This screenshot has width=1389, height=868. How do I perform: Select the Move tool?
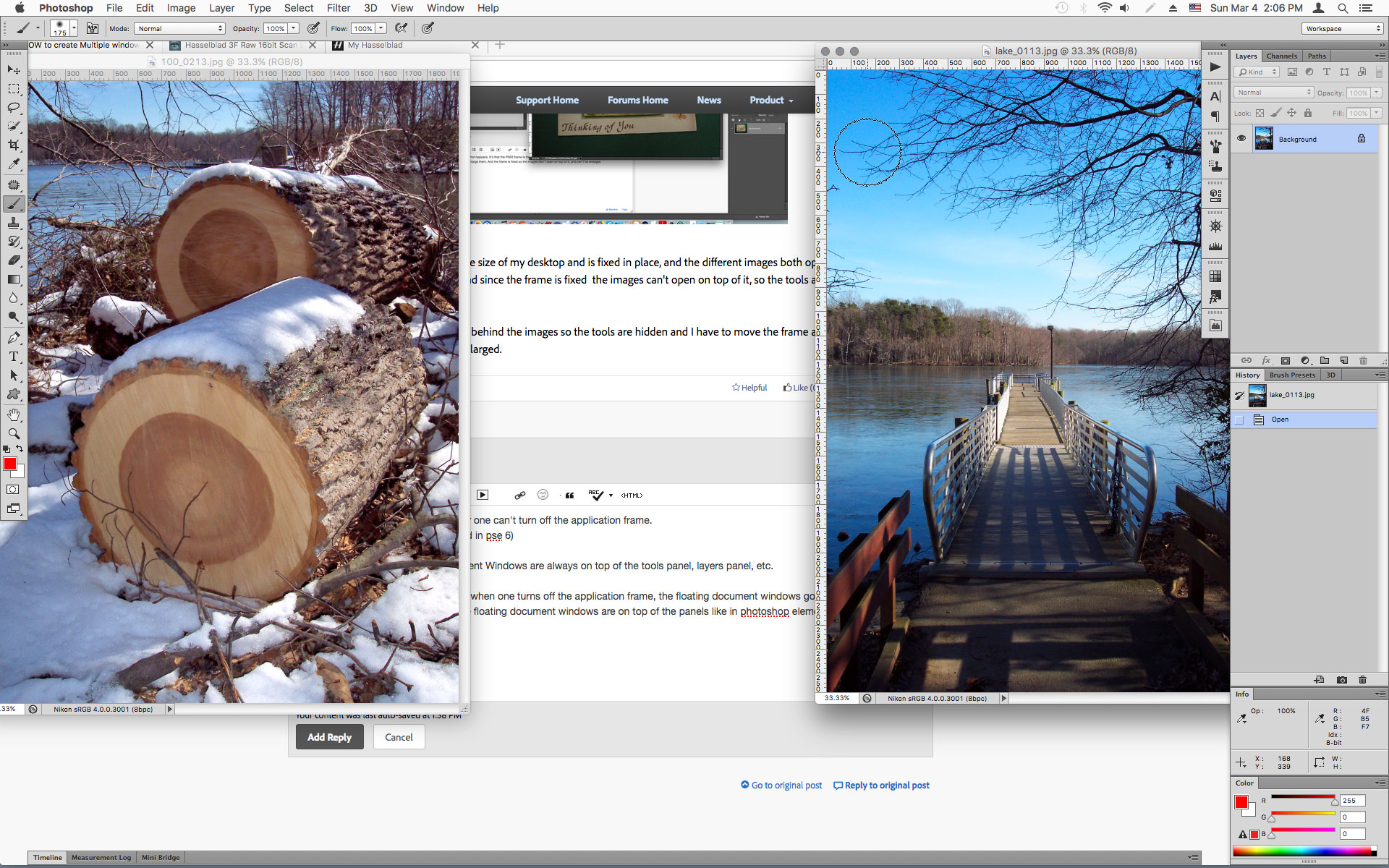point(14,69)
